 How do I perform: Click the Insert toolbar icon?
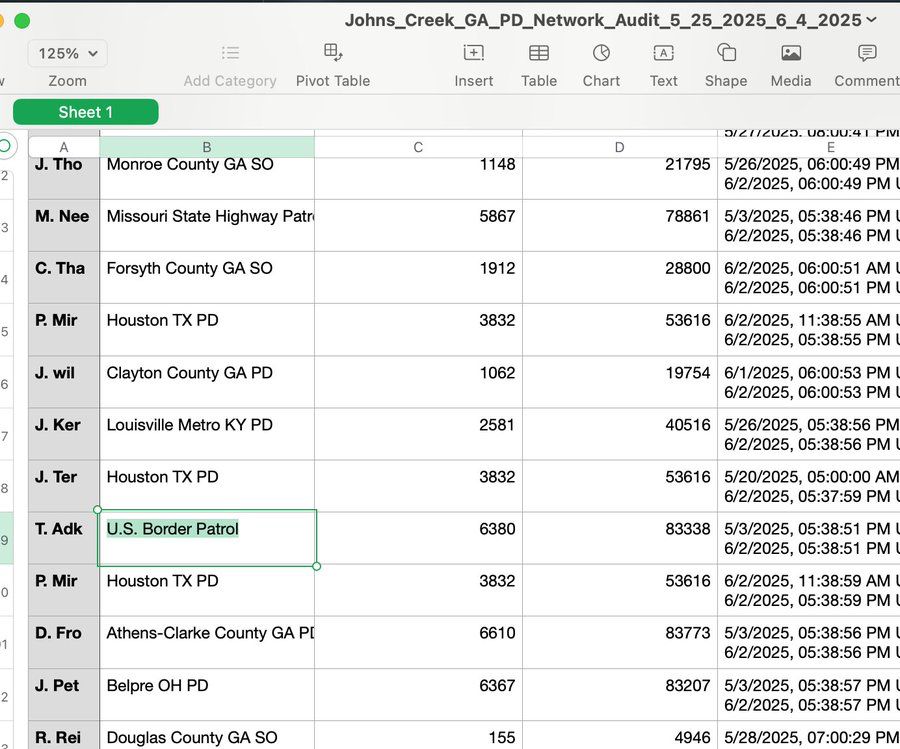tap(474, 53)
